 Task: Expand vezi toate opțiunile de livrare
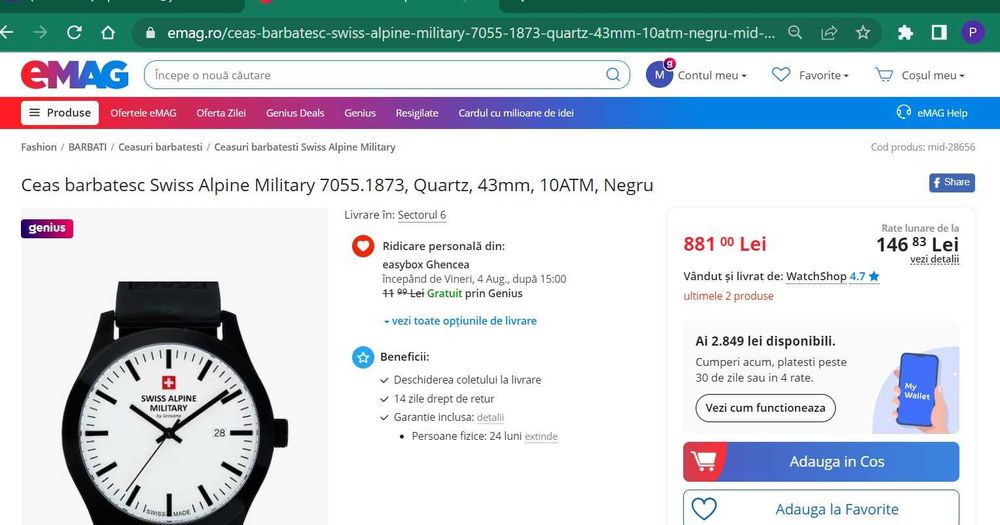(x=460, y=321)
